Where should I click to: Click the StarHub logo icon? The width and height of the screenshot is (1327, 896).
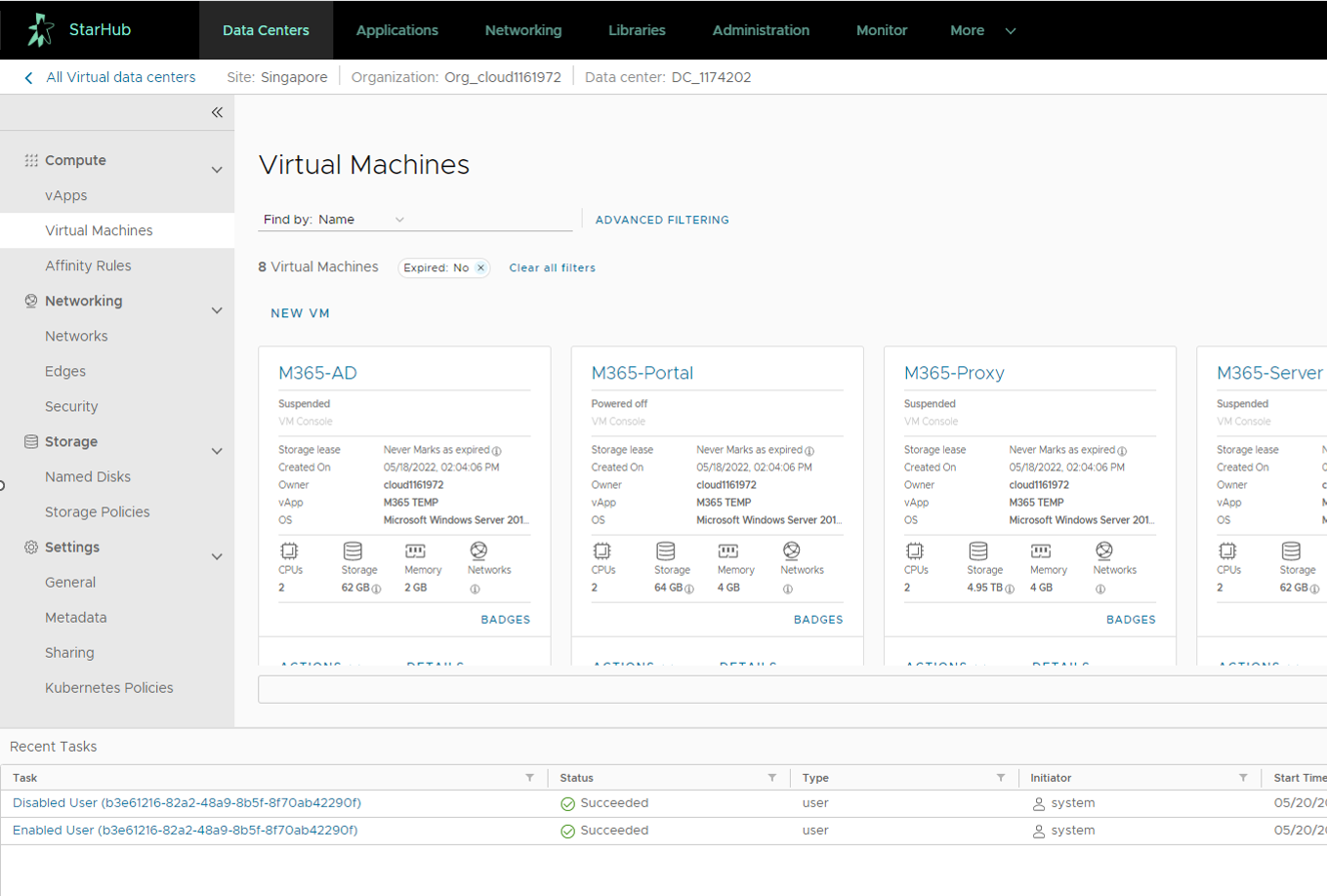pyautogui.click(x=40, y=30)
